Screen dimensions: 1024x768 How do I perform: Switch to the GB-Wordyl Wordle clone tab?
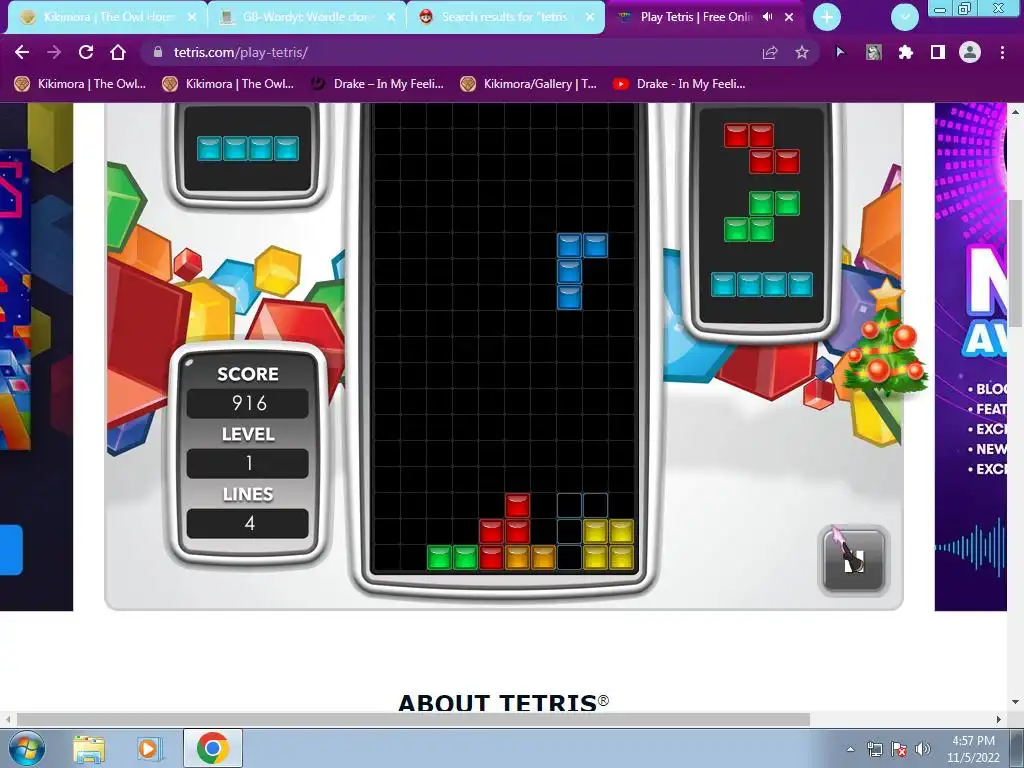coord(307,18)
